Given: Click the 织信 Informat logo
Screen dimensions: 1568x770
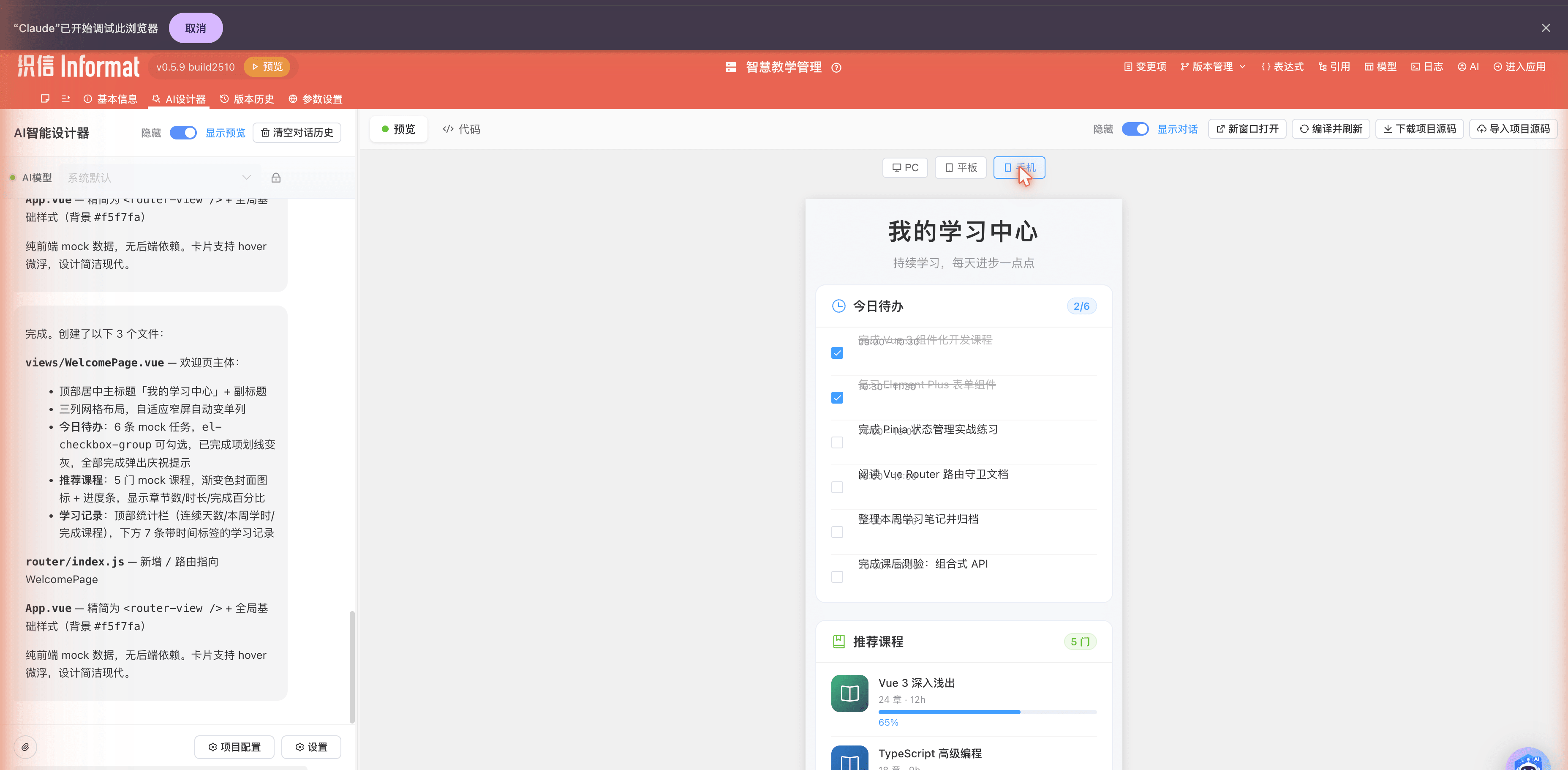Looking at the screenshot, I should 79,66.
